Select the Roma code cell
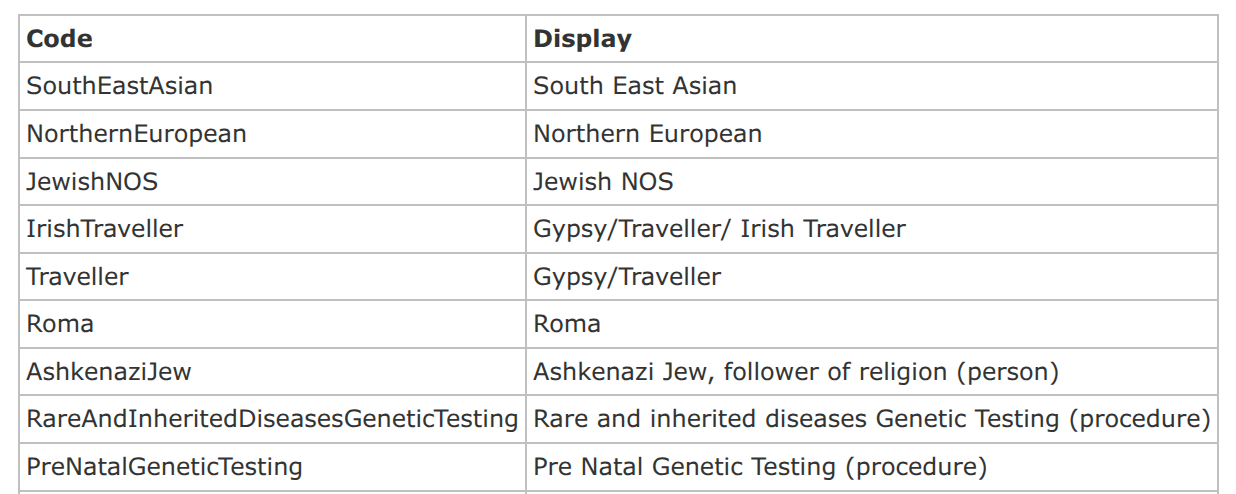The height and width of the screenshot is (494, 1236). [60, 324]
